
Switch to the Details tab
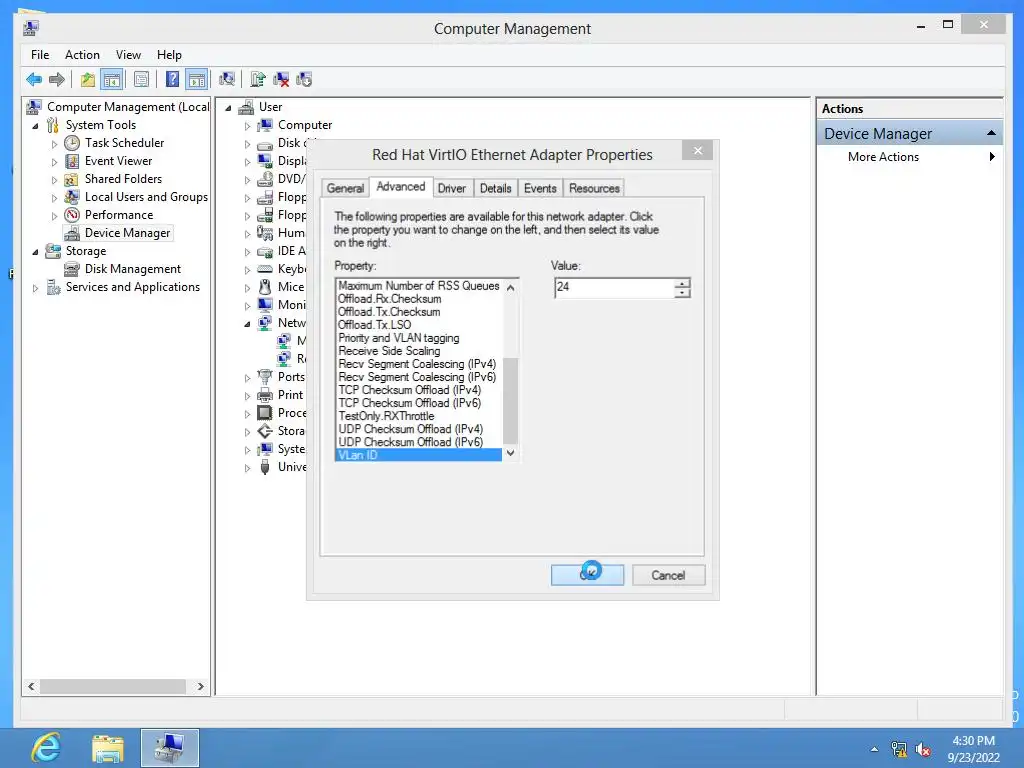[496, 189]
